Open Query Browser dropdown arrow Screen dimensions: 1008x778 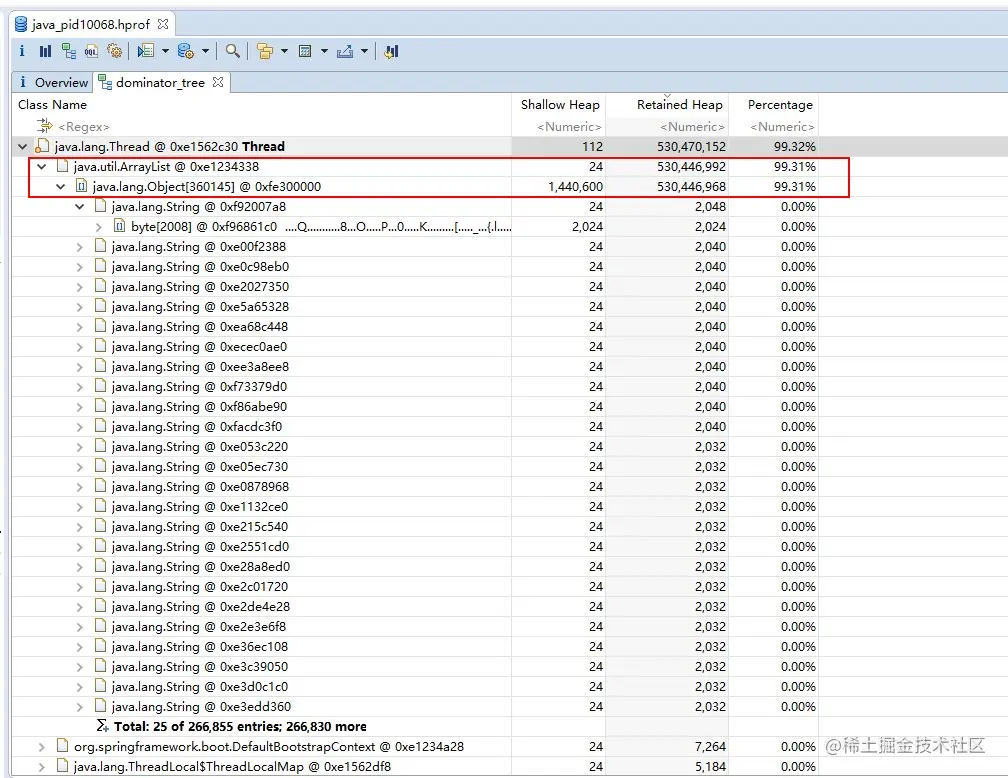pos(206,51)
